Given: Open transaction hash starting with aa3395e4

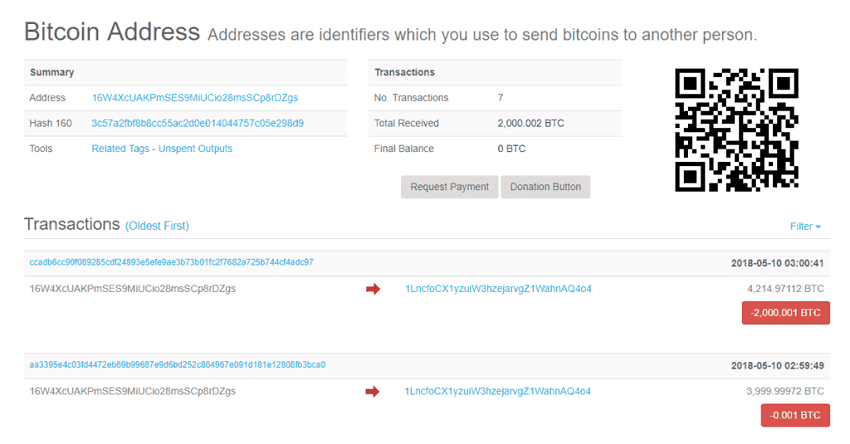Looking at the screenshot, I should coord(177,365).
